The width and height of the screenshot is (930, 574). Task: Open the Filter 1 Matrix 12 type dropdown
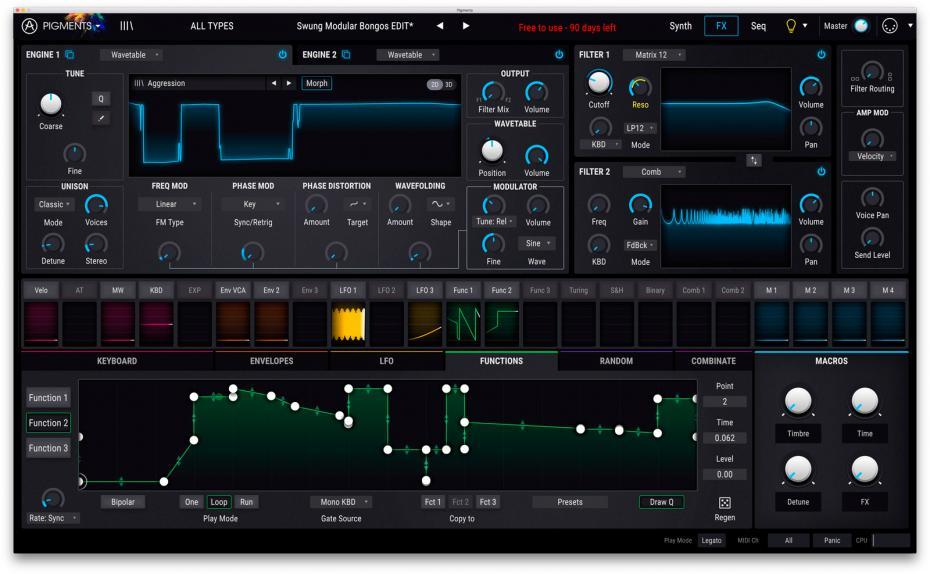(x=653, y=54)
